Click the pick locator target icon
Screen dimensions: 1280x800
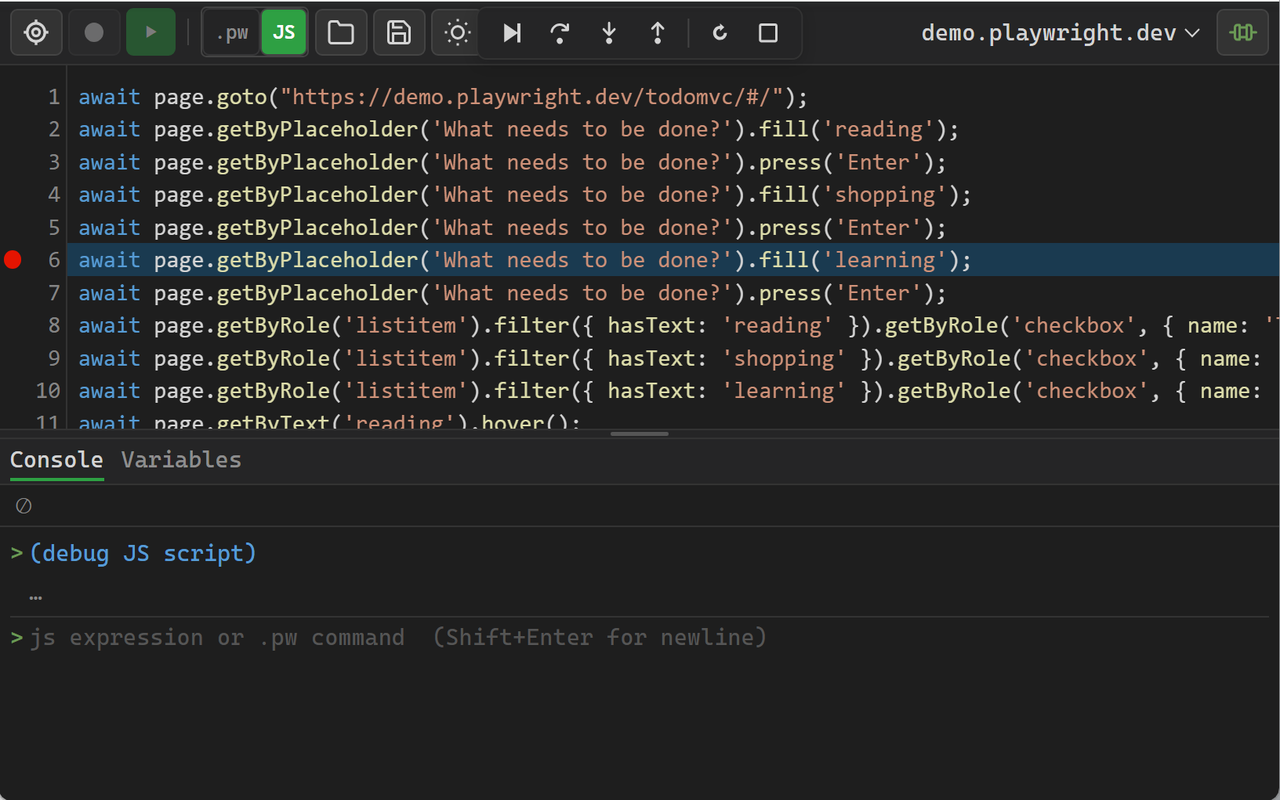tap(36, 33)
